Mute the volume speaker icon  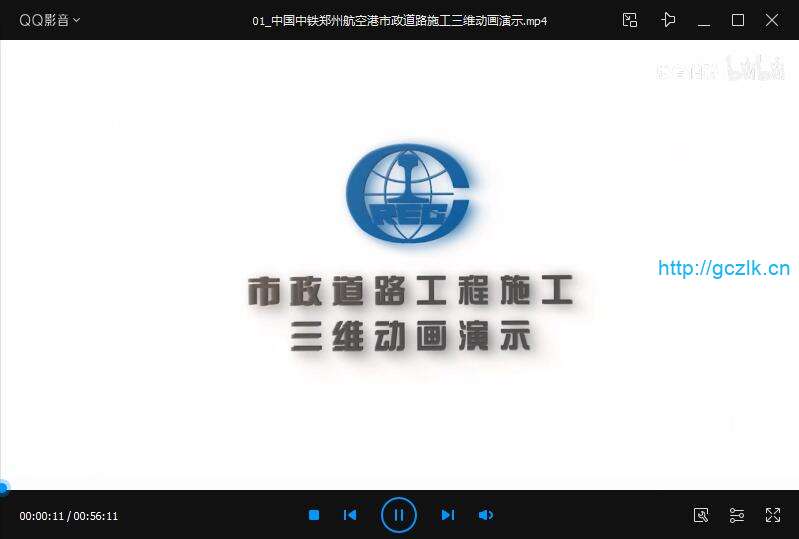[485, 515]
